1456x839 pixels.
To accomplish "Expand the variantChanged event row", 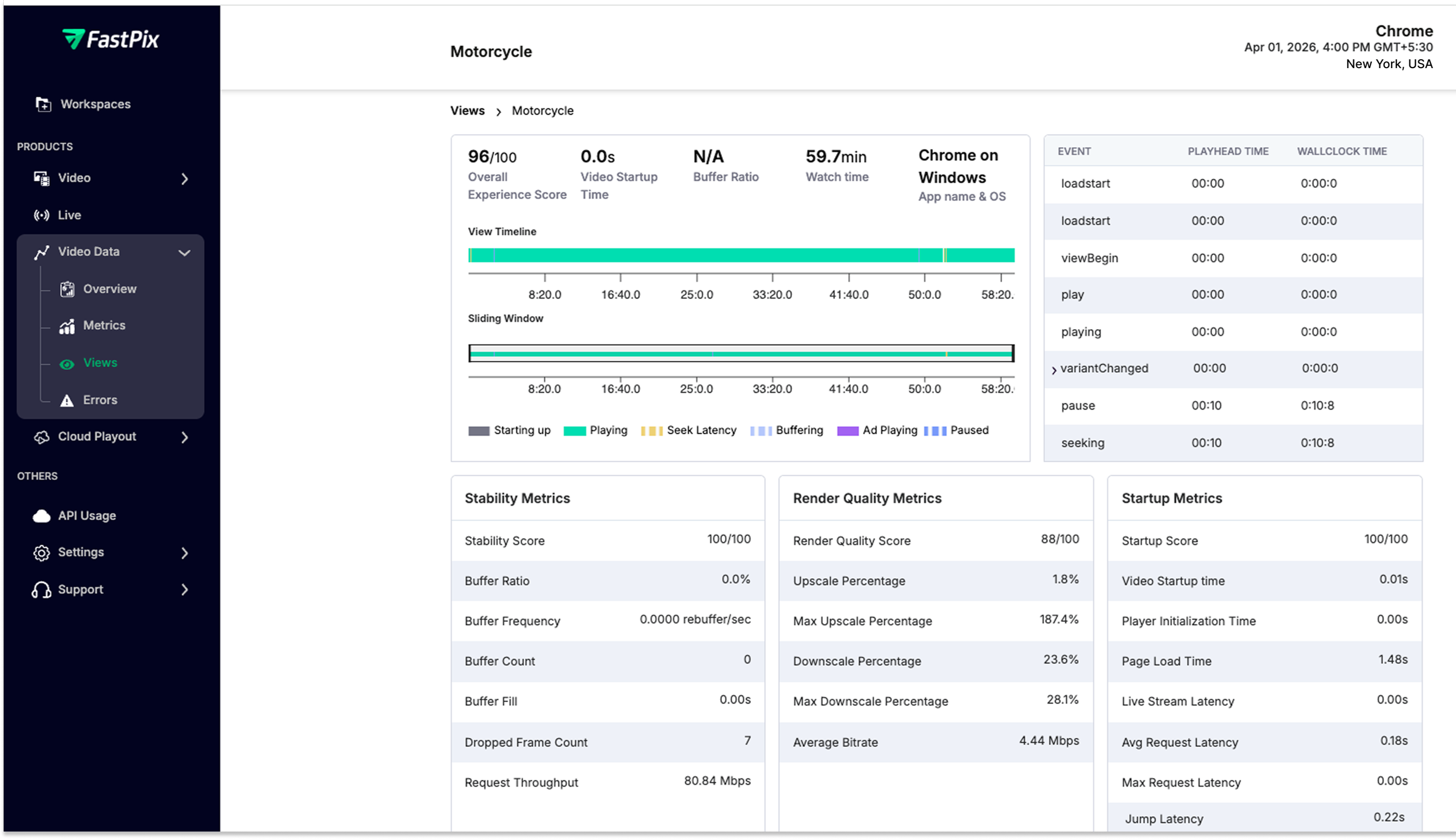I will 1054,370.
